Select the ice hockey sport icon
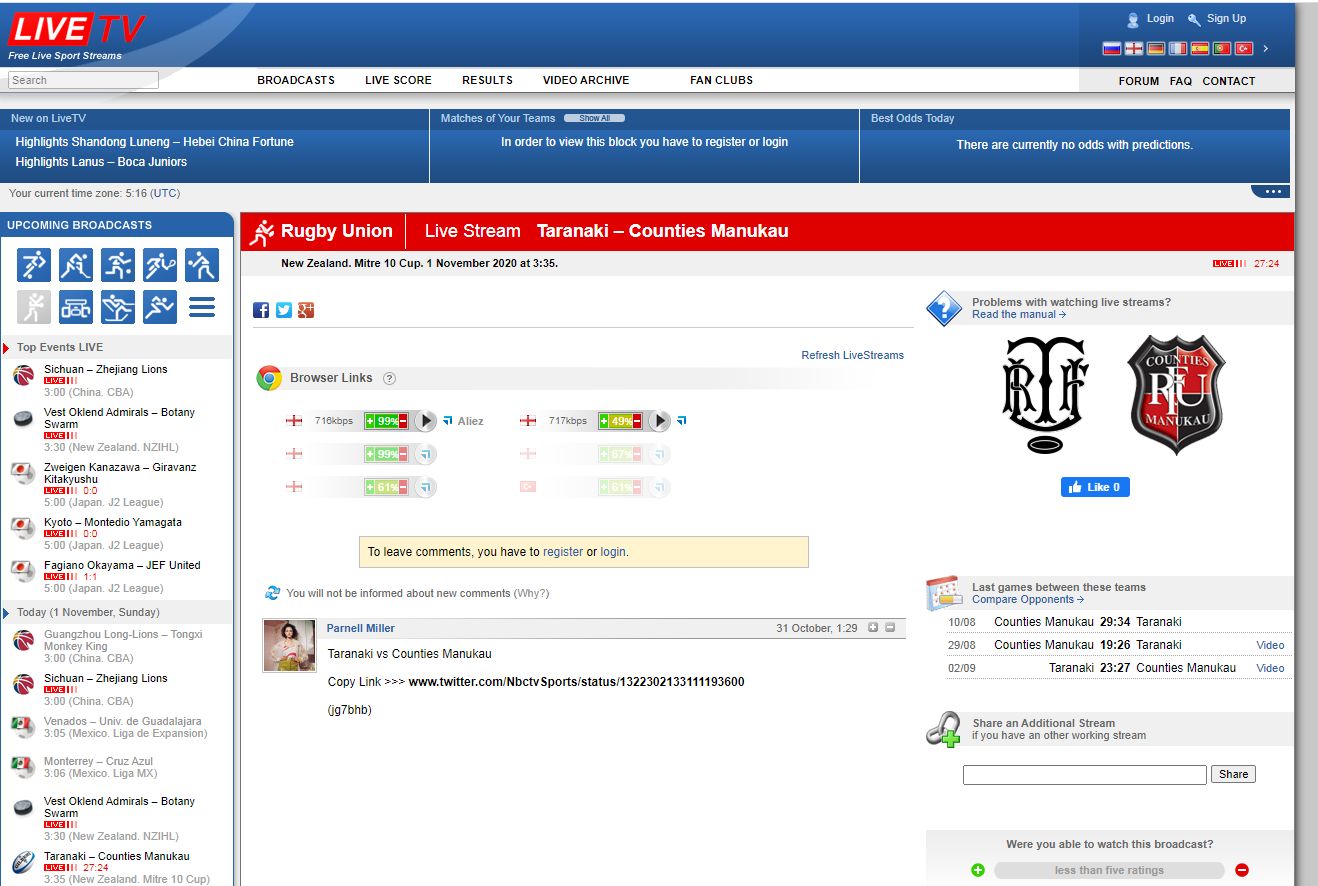 (76, 265)
